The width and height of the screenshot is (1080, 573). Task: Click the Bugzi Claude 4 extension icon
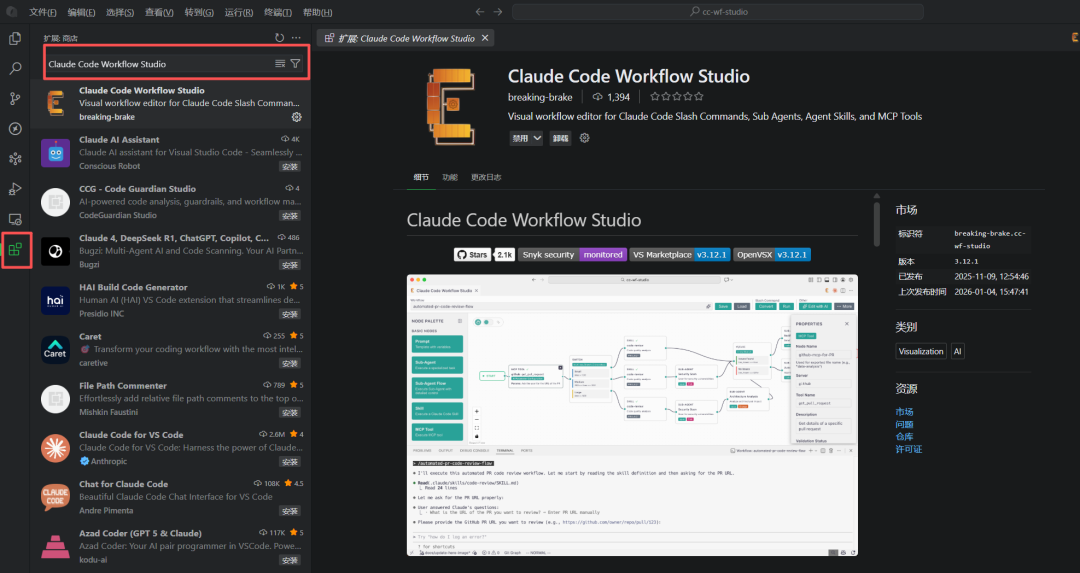pyautogui.click(x=55, y=251)
